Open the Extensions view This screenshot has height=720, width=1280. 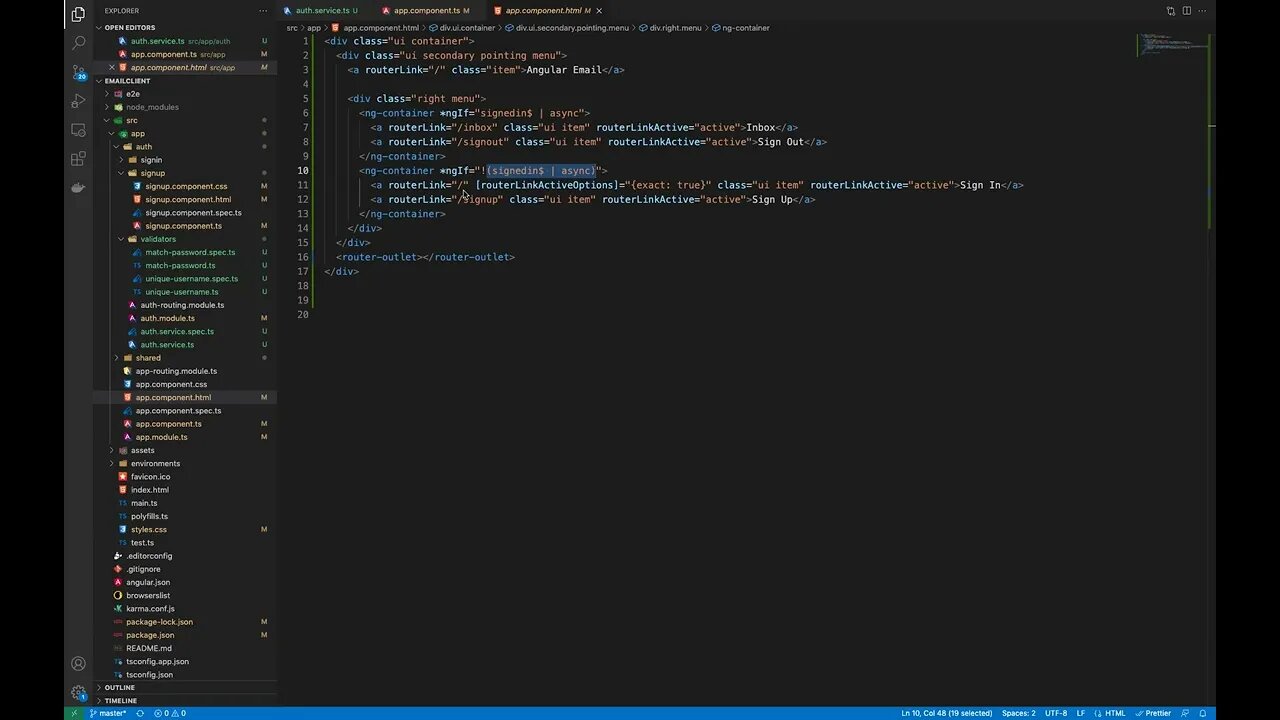tap(78, 158)
